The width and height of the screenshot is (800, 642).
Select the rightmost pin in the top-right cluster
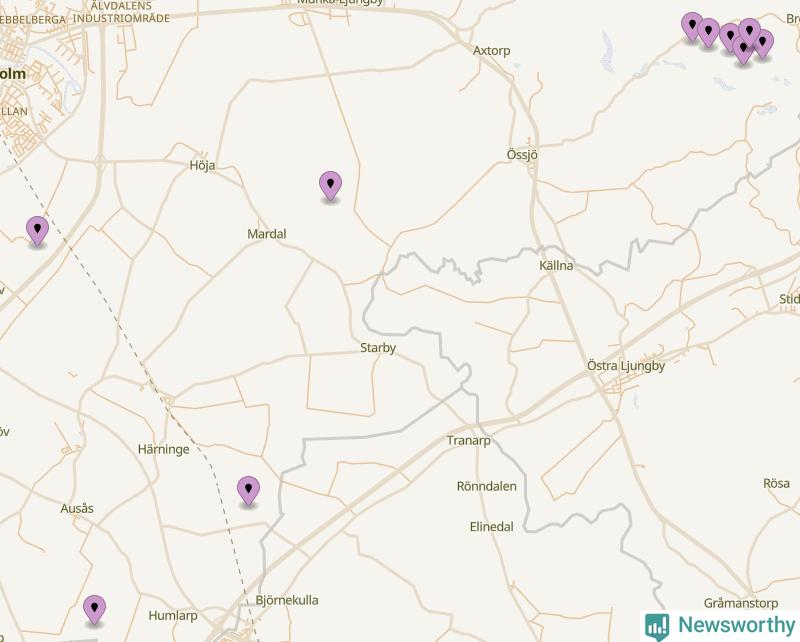pos(763,44)
